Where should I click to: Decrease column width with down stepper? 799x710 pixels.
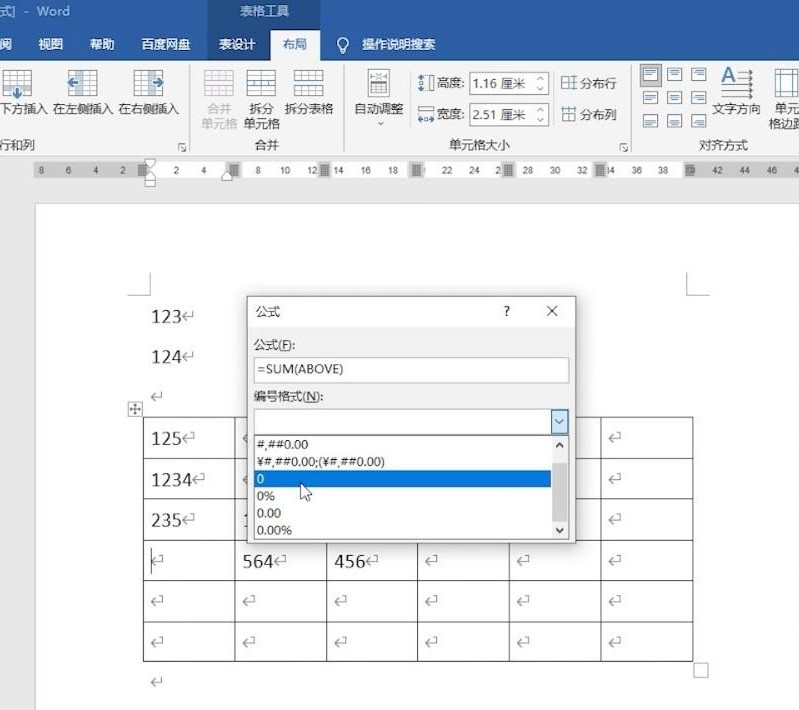541,120
